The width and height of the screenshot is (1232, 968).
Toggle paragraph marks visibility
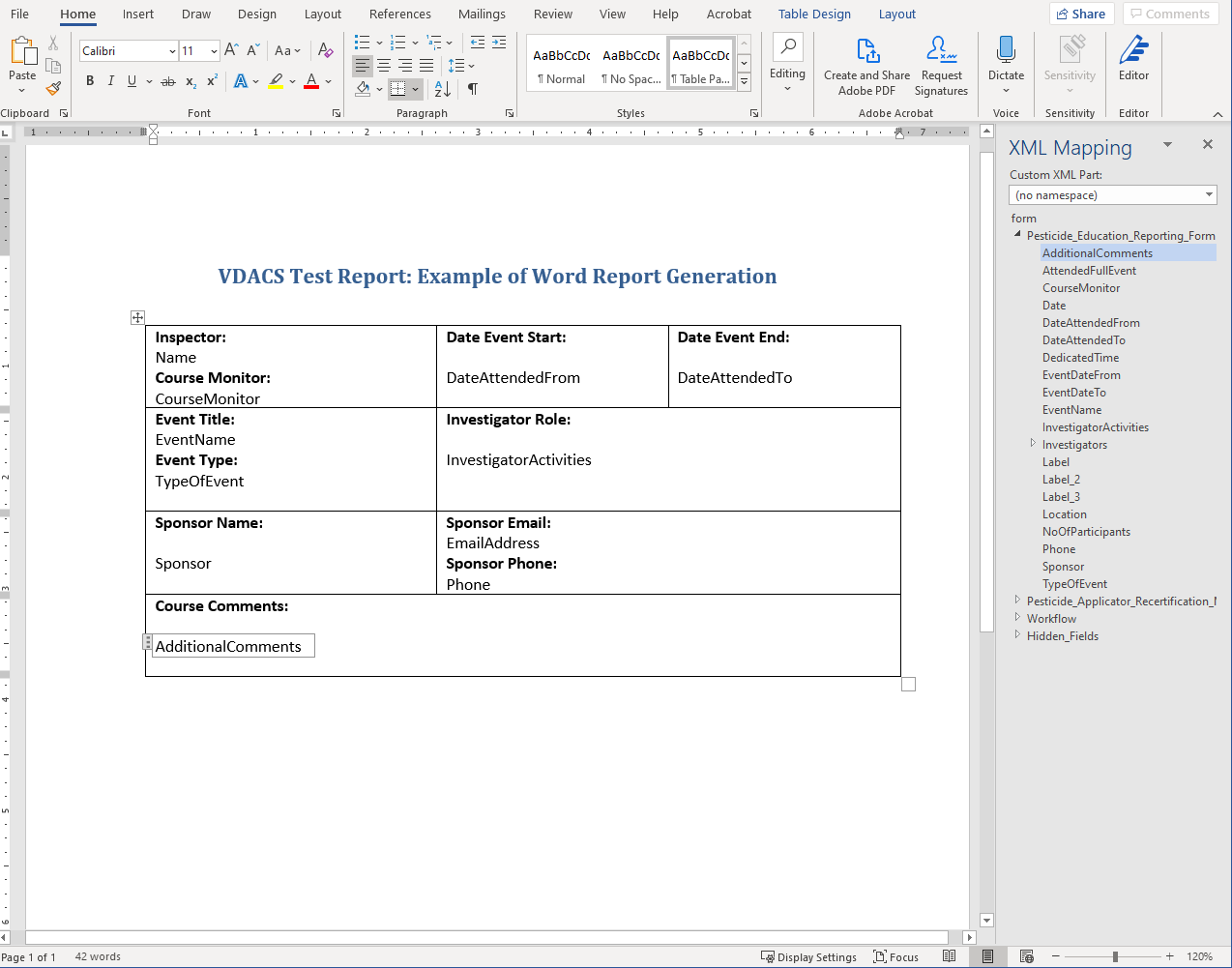click(x=473, y=89)
